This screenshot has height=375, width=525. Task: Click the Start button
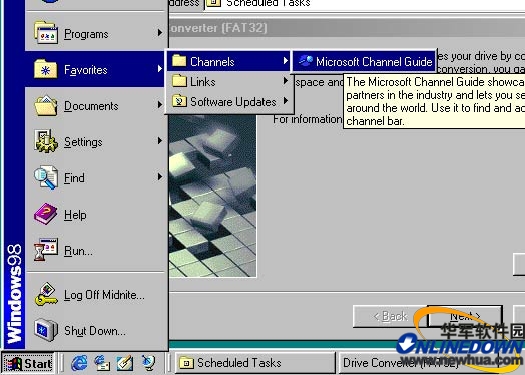[x=28, y=363]
